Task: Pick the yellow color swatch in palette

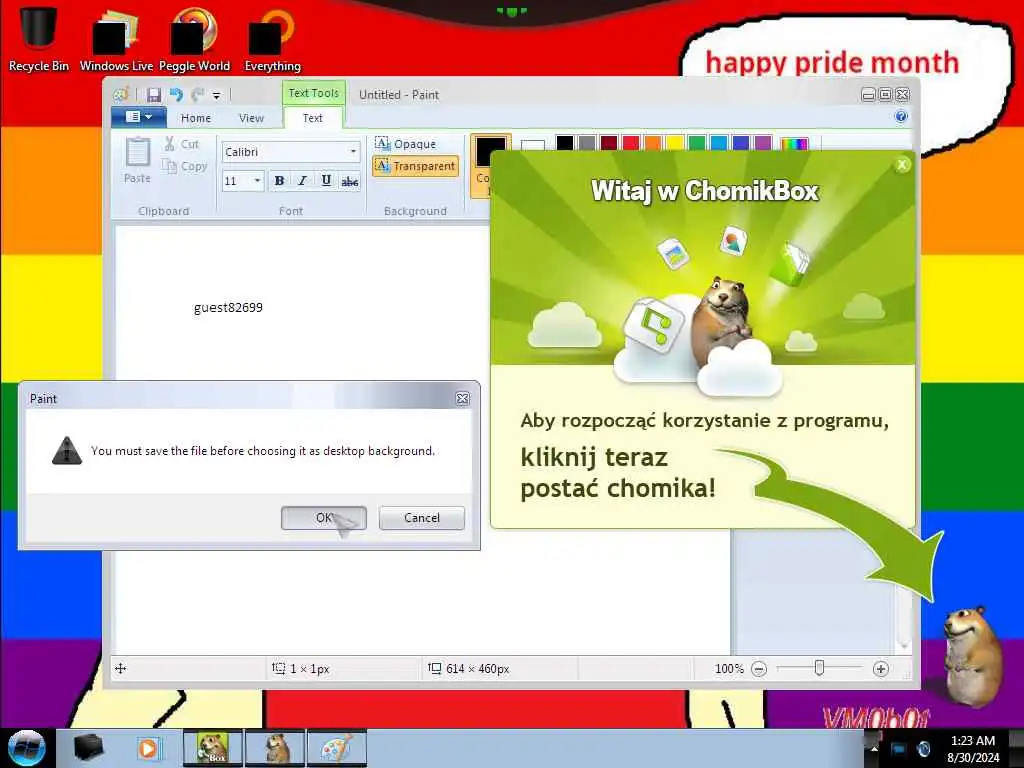Action: click(x=675, y=142)
